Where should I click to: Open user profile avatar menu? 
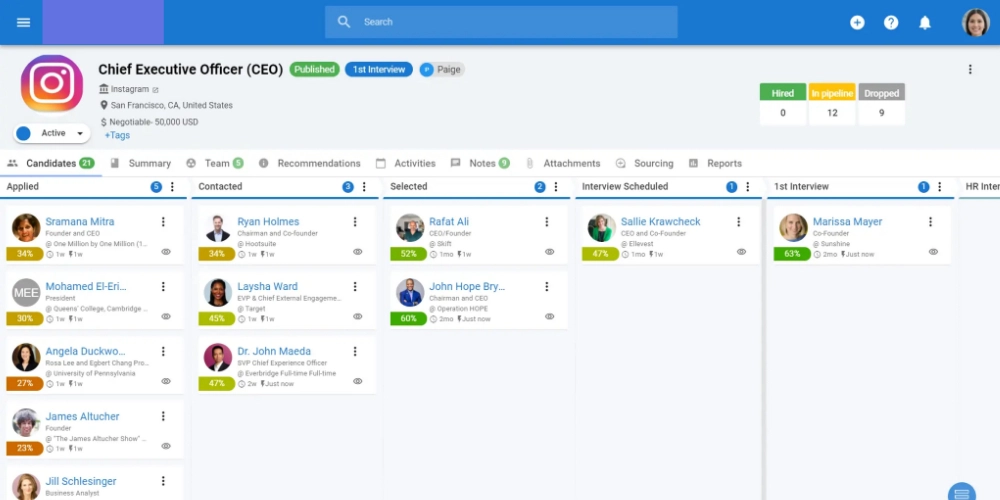click(975, 22)
